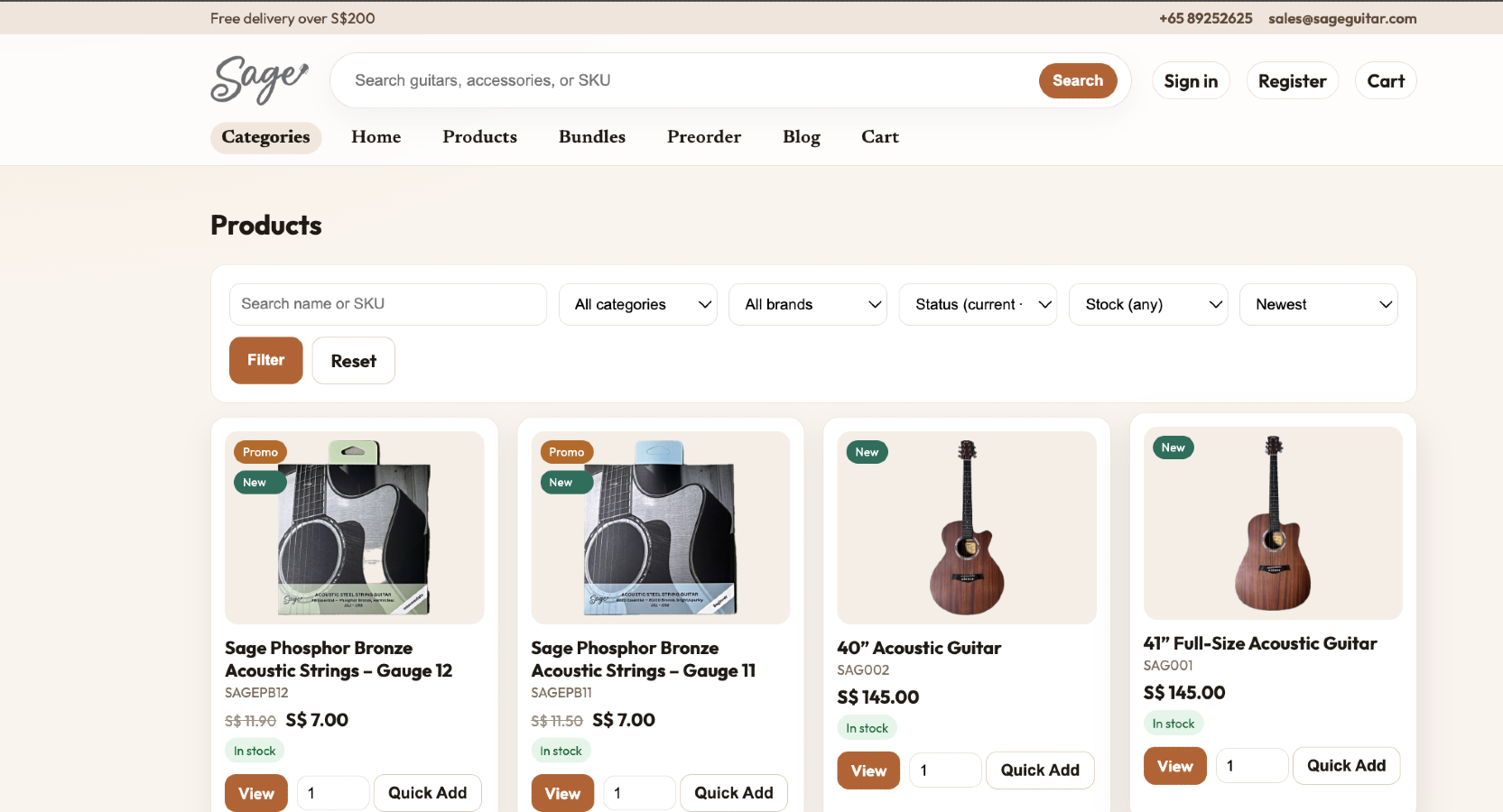Navigate to the Bundles section
The height and width of the screenshot is (812, 1503).
click(591, 137)
